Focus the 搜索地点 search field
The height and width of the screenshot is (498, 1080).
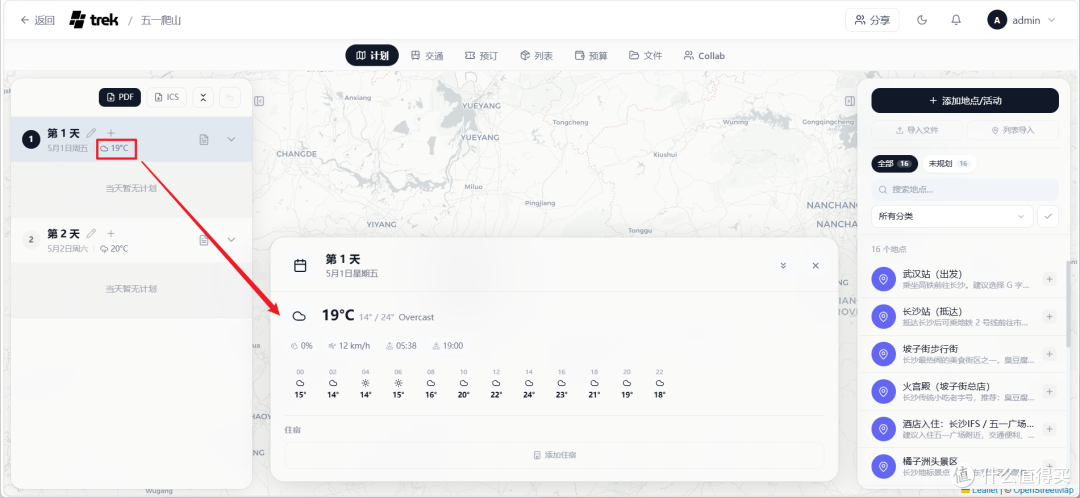(965, 189)
